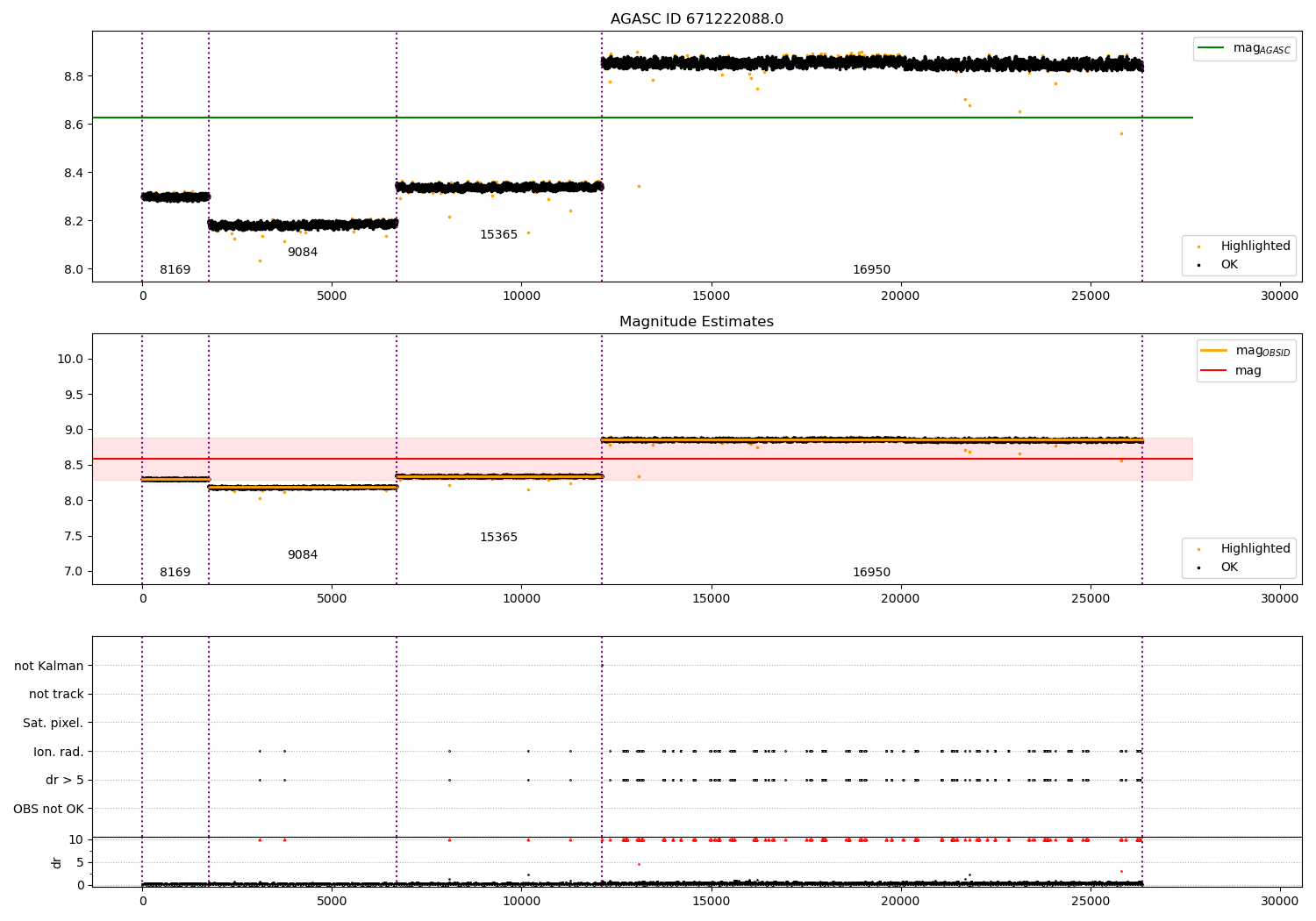Click the 8.6 y-tick in the top plot
The width and height of the screenshot is (1316, 921).
75,125
